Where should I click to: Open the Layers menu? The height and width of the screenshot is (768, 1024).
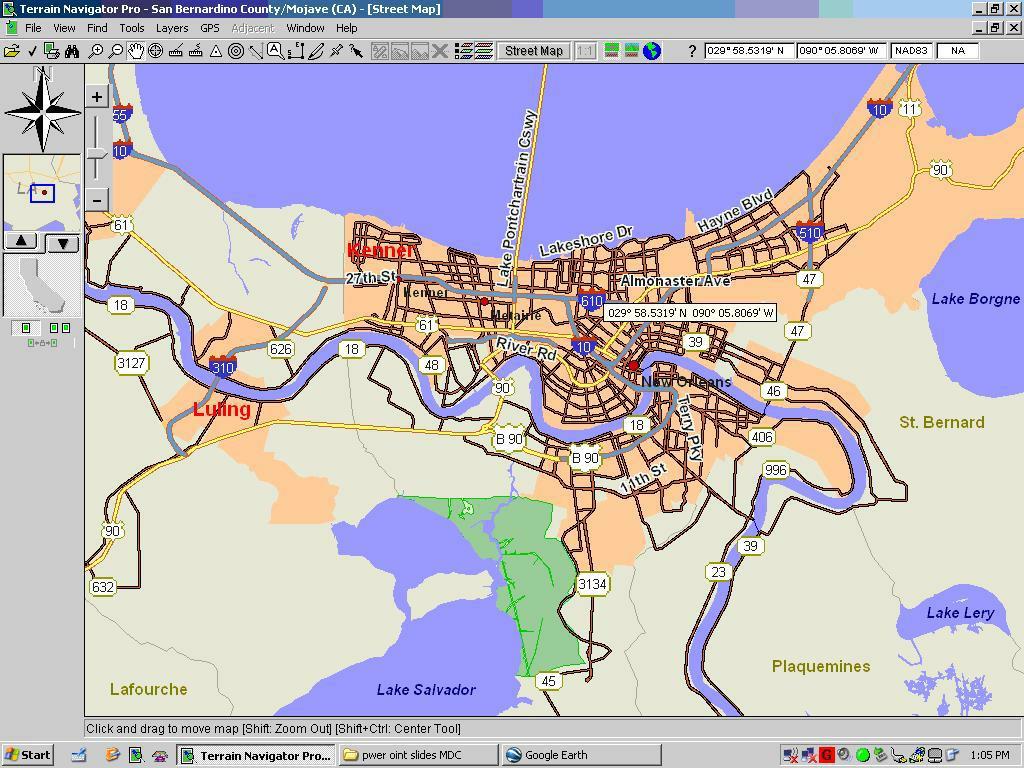pos(172,28)
